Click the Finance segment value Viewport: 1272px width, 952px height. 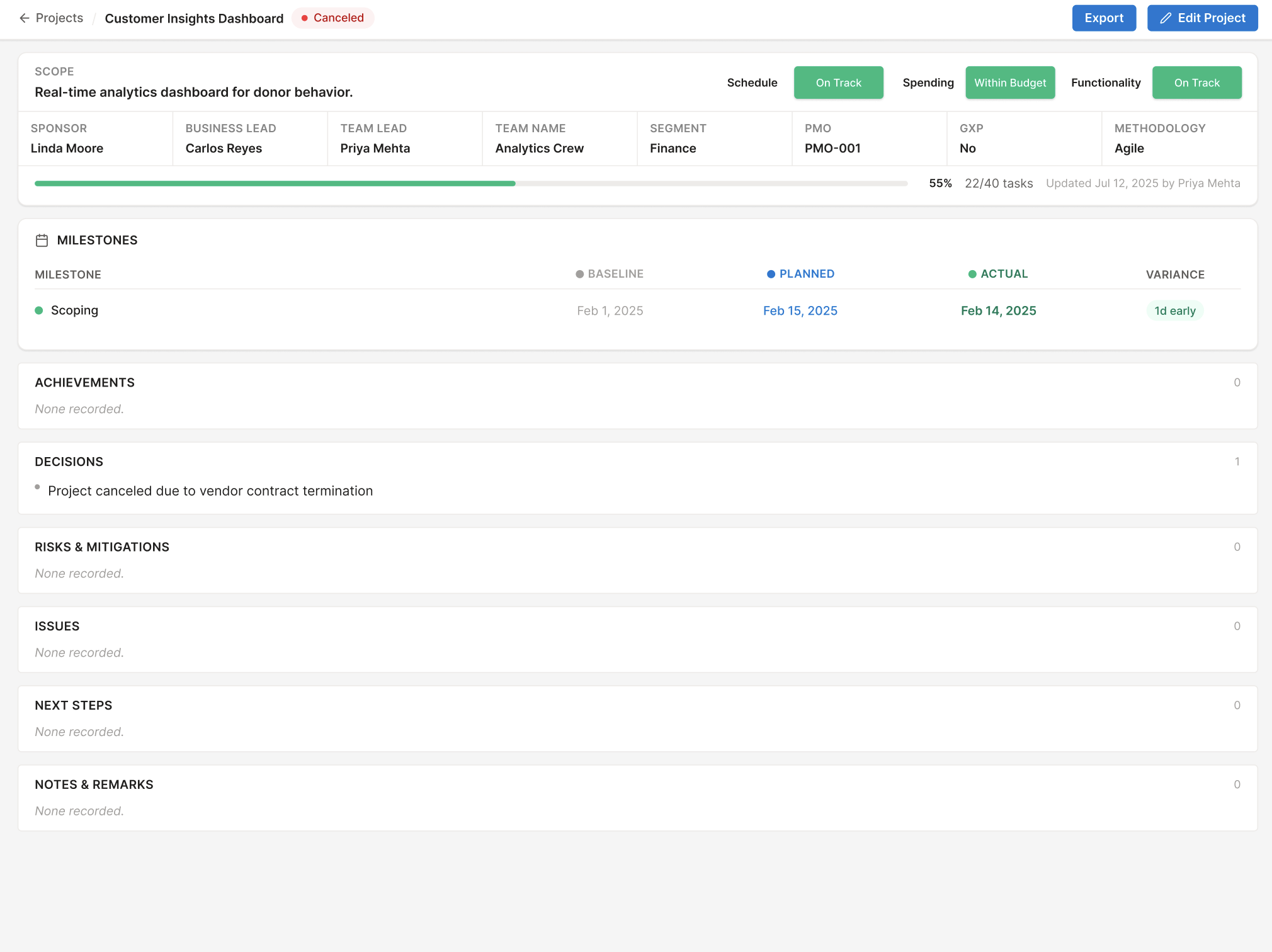pos(673,149)
